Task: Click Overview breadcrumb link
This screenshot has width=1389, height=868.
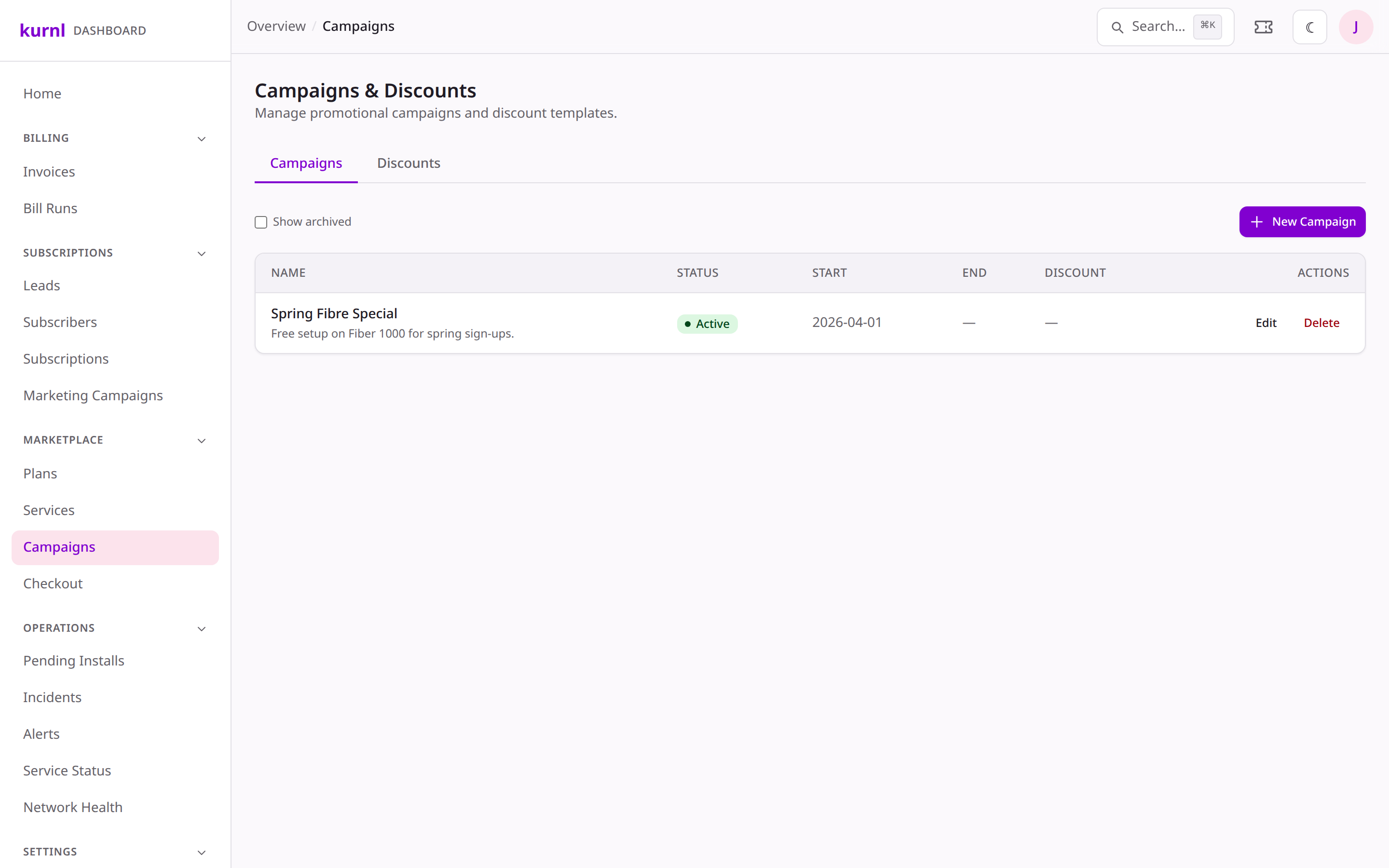Action: (276, 27)
